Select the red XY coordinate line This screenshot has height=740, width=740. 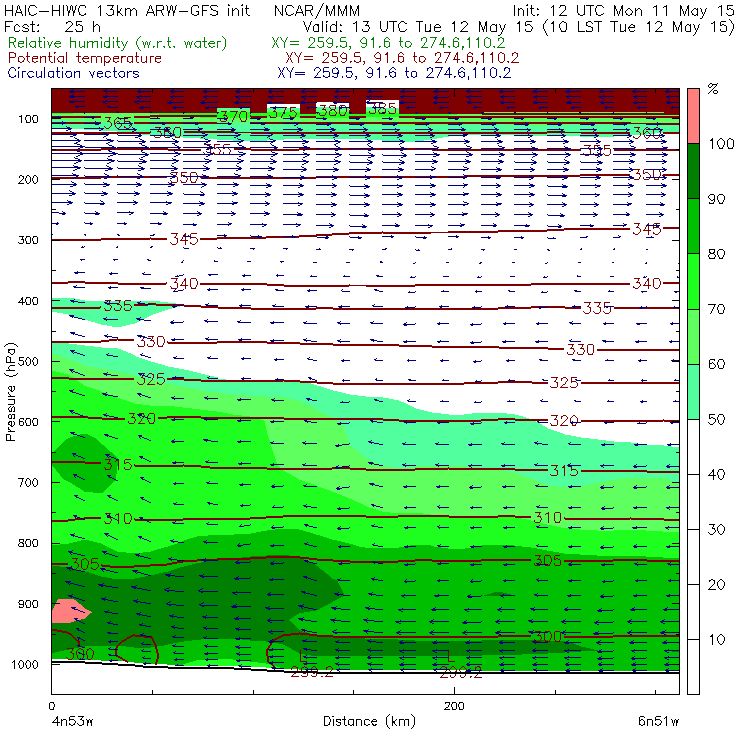point(402,58)
